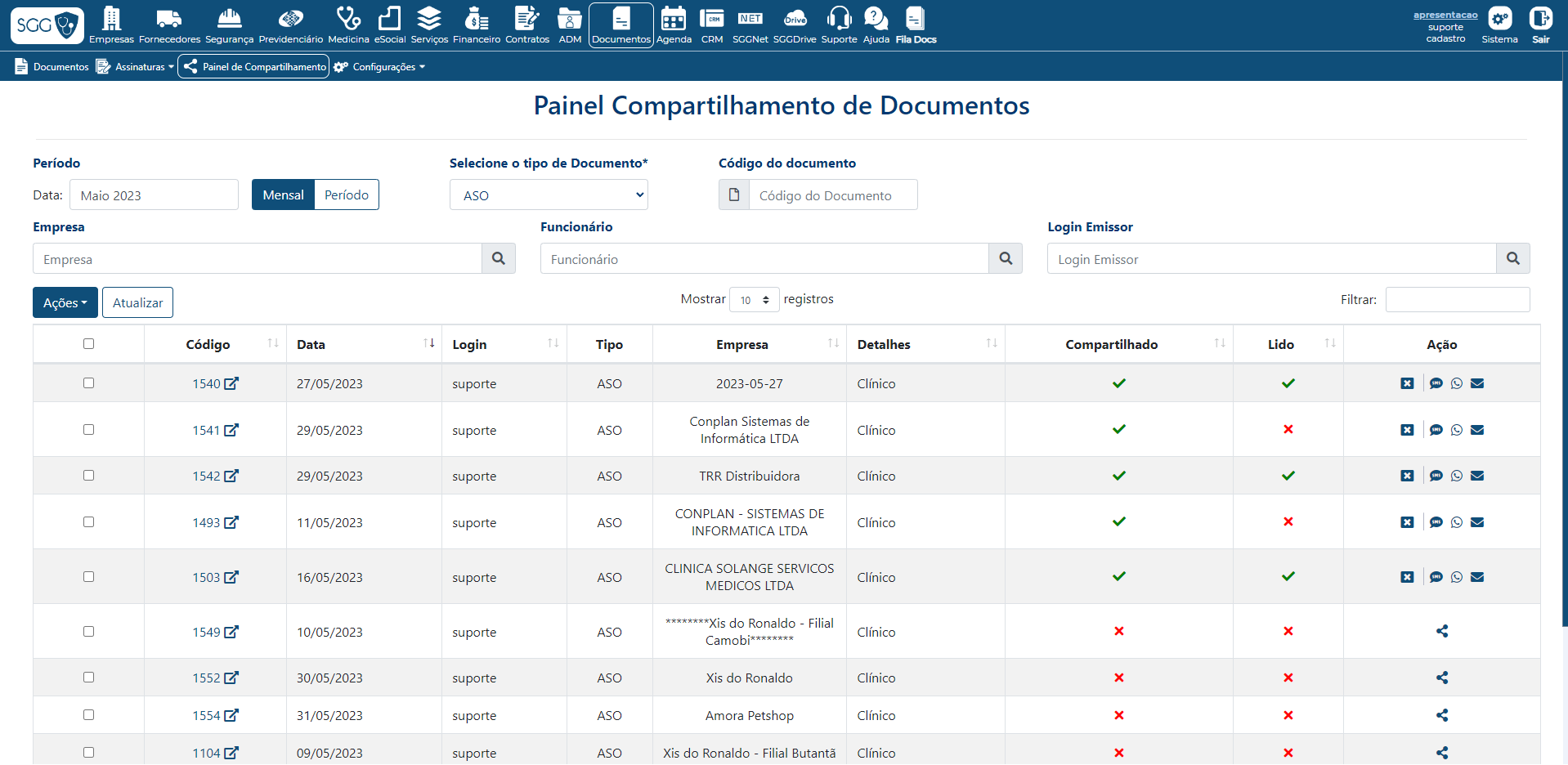Viewport: 1568px width, 765px height.
Task: Open the document type dropdown showing ASO
Action: click(549, 195)
